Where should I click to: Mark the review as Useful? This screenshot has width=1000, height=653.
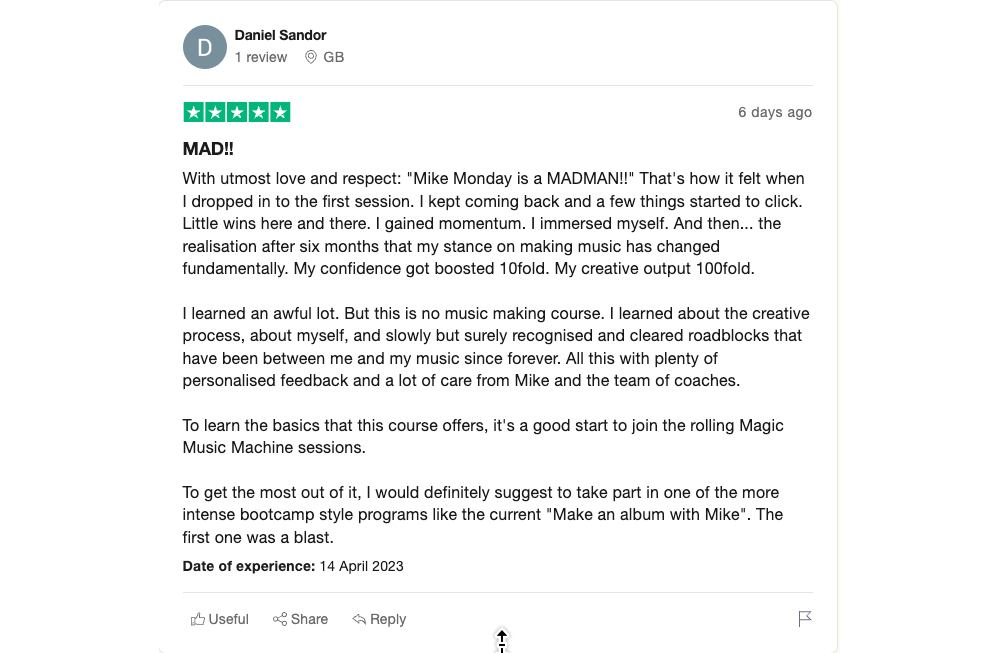(x=228, y=620)
